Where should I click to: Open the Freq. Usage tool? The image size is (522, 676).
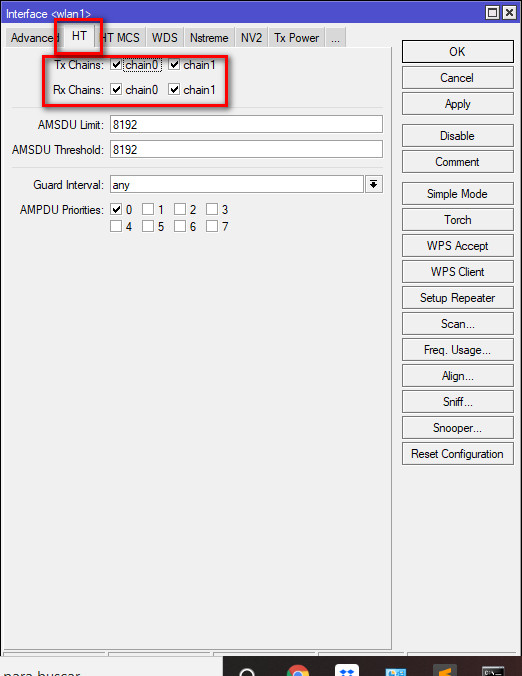pos(457,350)
